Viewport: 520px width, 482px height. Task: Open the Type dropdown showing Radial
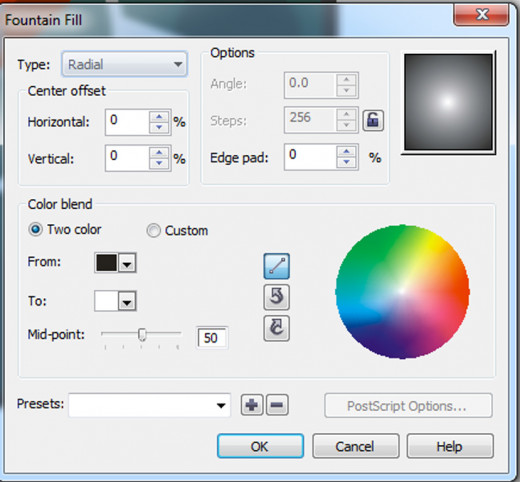(x=124, y=64)
